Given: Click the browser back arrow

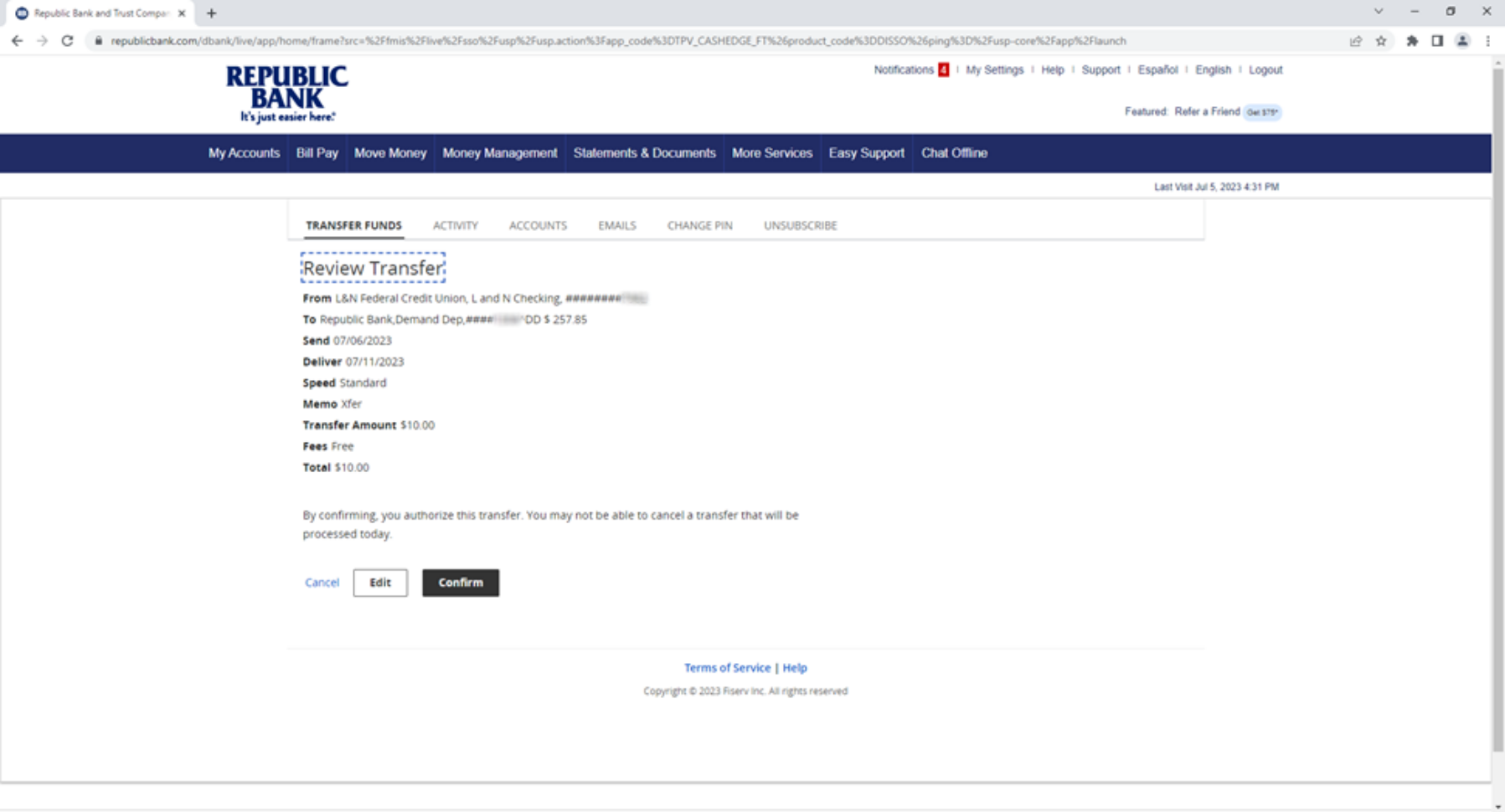Looking at the screenshot, I should point(17,41).
